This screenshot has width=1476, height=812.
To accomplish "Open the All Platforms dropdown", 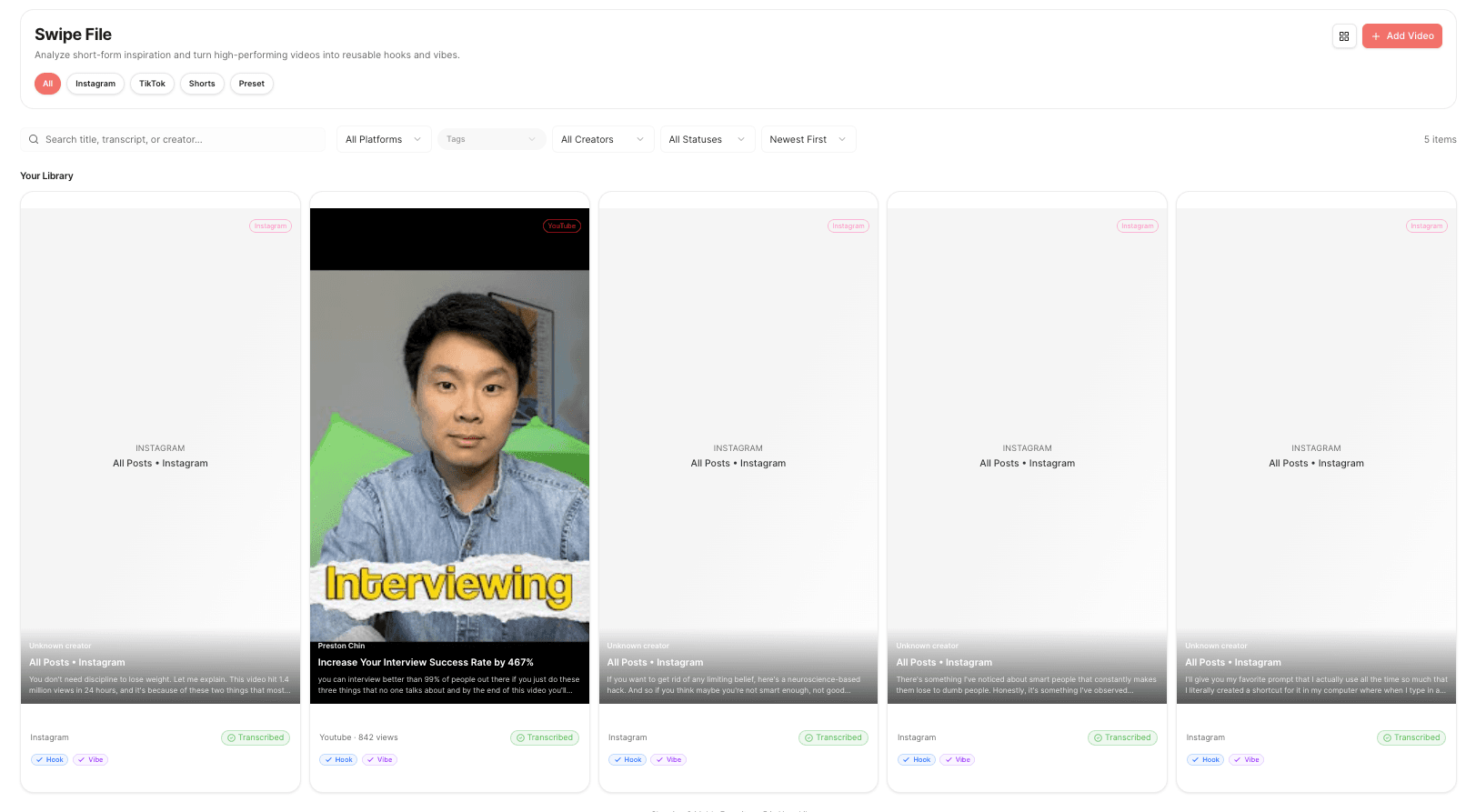I will (384, 139).
